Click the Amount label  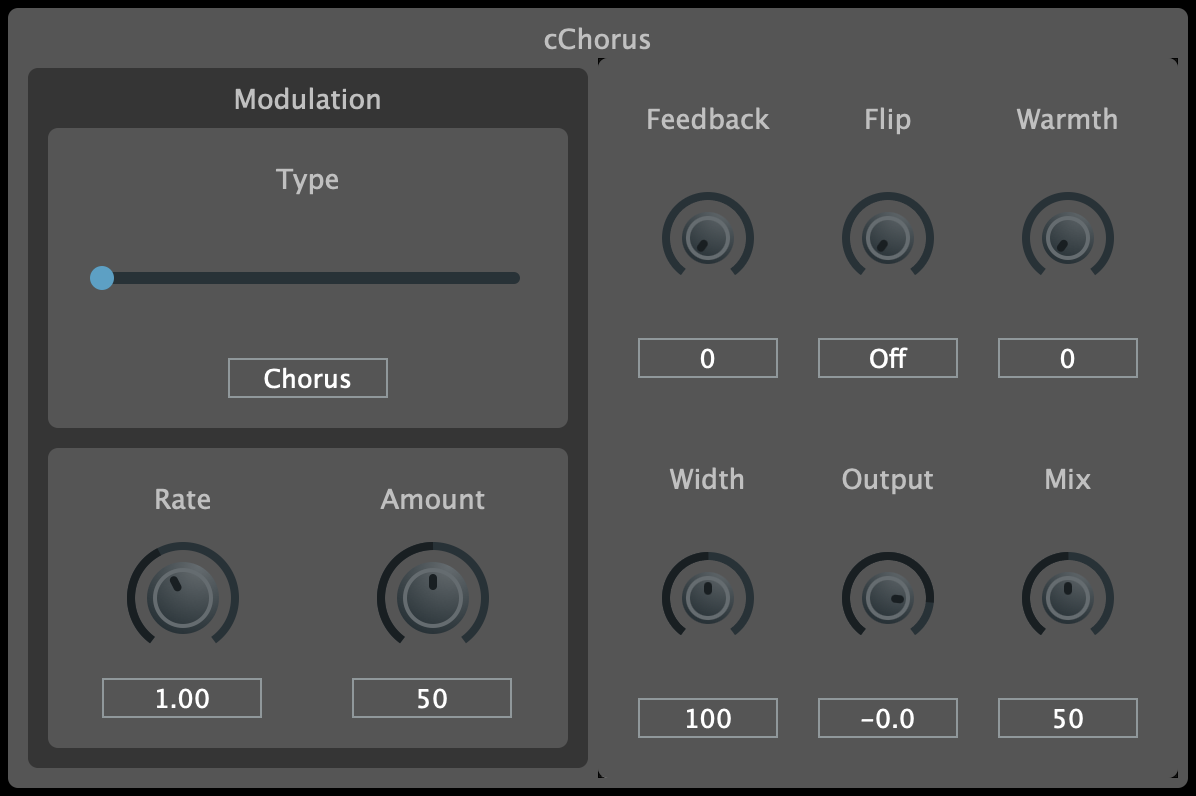[432, 499]
